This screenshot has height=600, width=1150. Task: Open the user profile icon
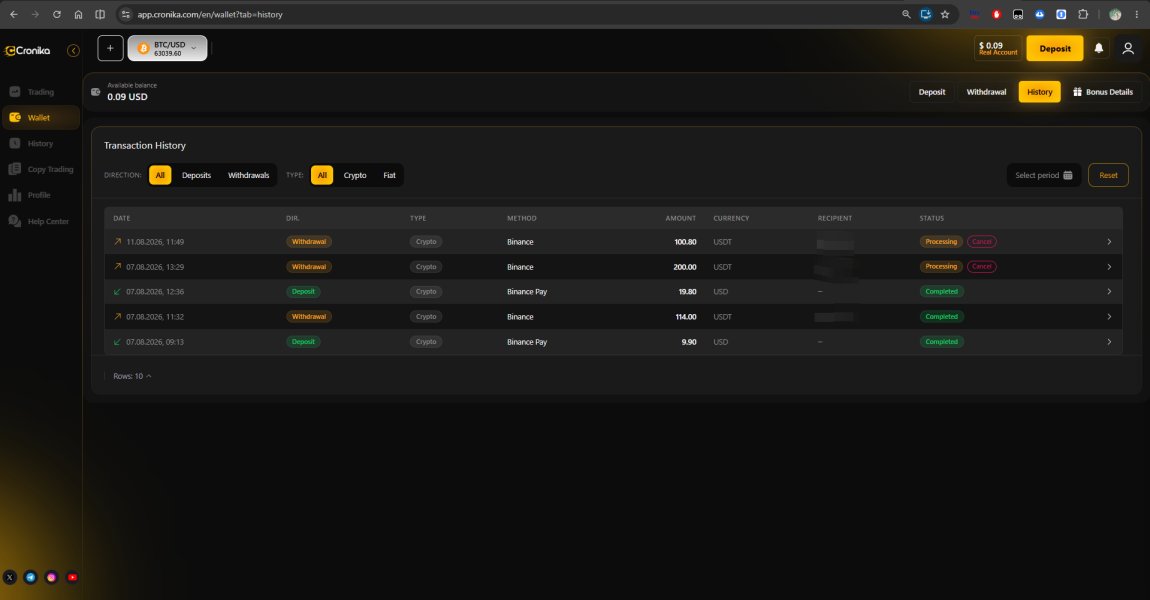(1128, 48)
